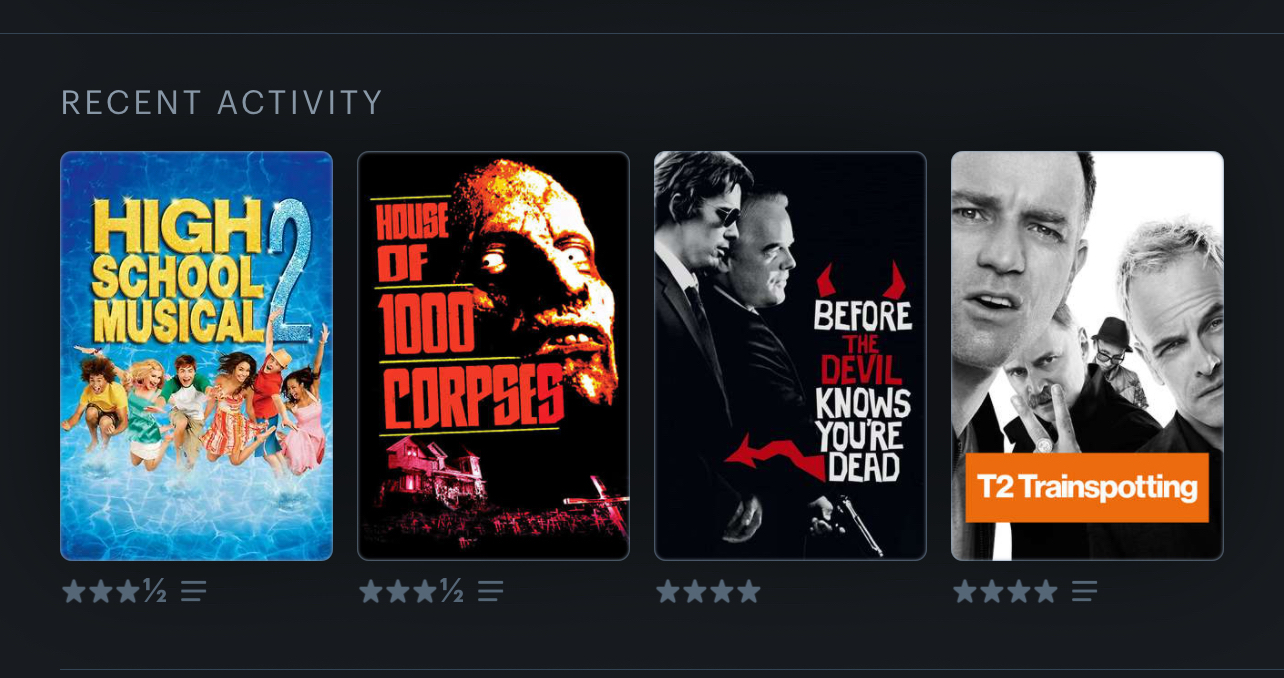The width and height of the screenshot is (1284, 678).
Task: Open the High School Musical 2 poster
Action: pos(197,356)
